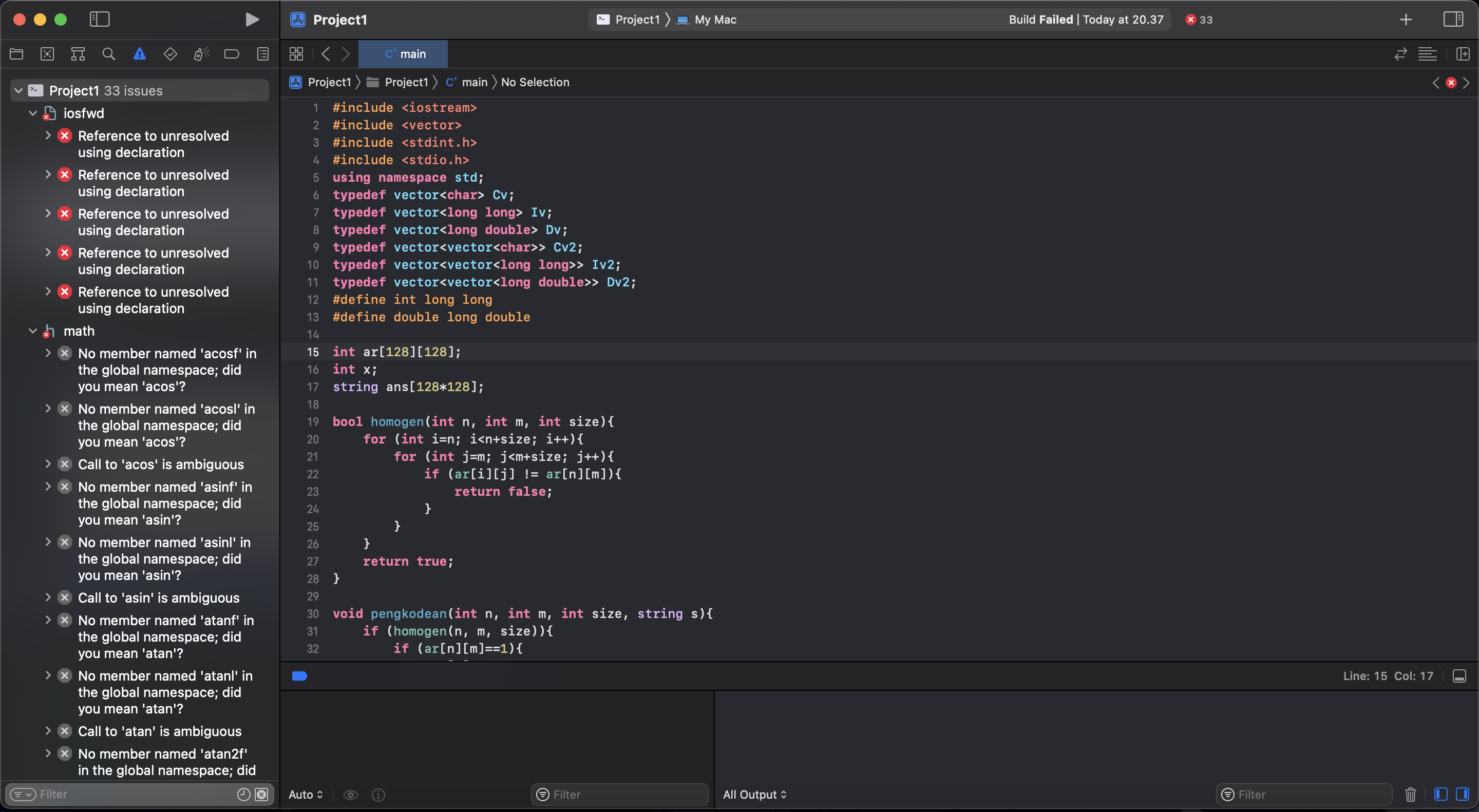Image resolution: width=1479 pixels, height=812 pixels.
Task: Open the Report navigator icon
Action: tap(263, 54)
